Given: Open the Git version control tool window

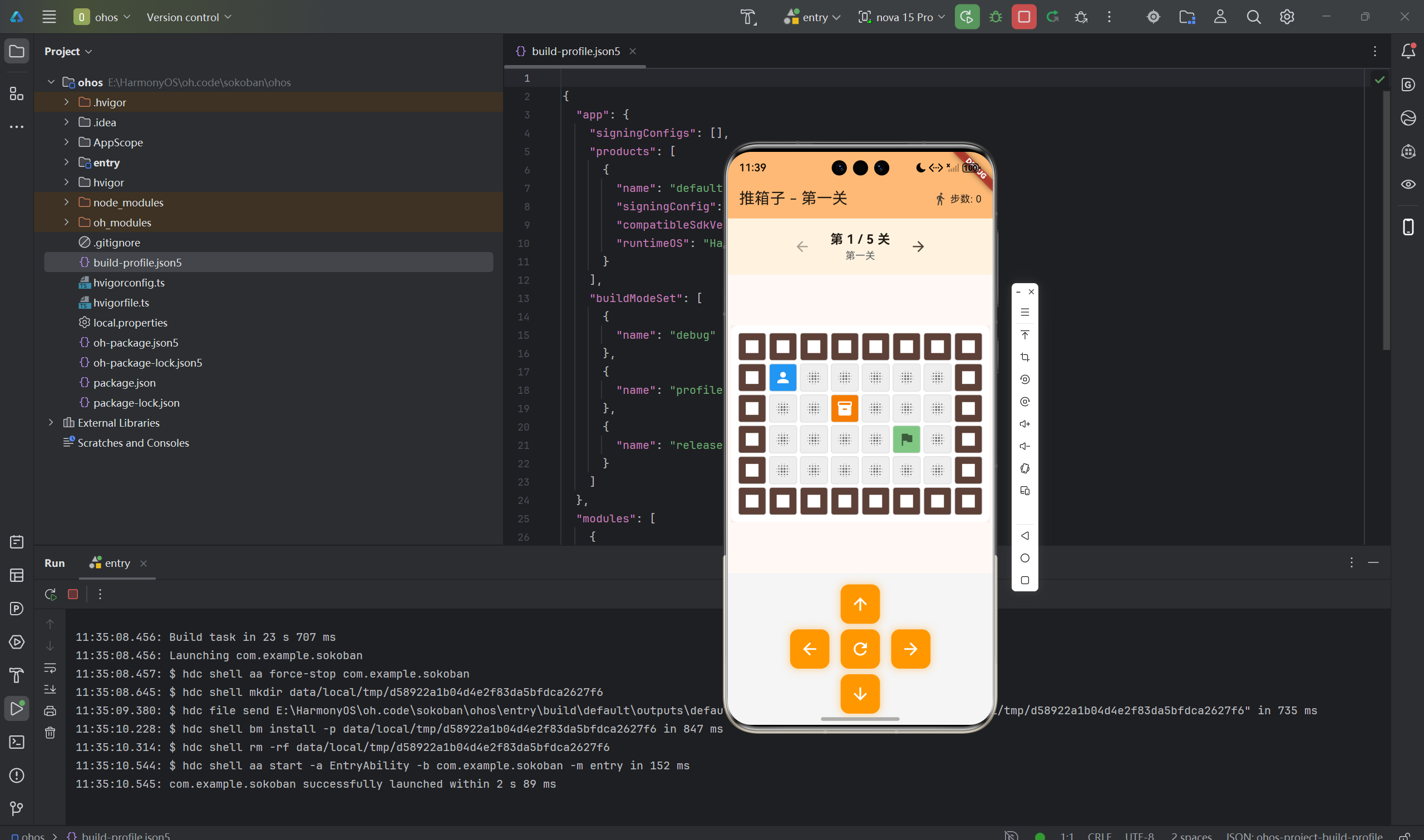Looking at the screenshot, I should 17,808.
